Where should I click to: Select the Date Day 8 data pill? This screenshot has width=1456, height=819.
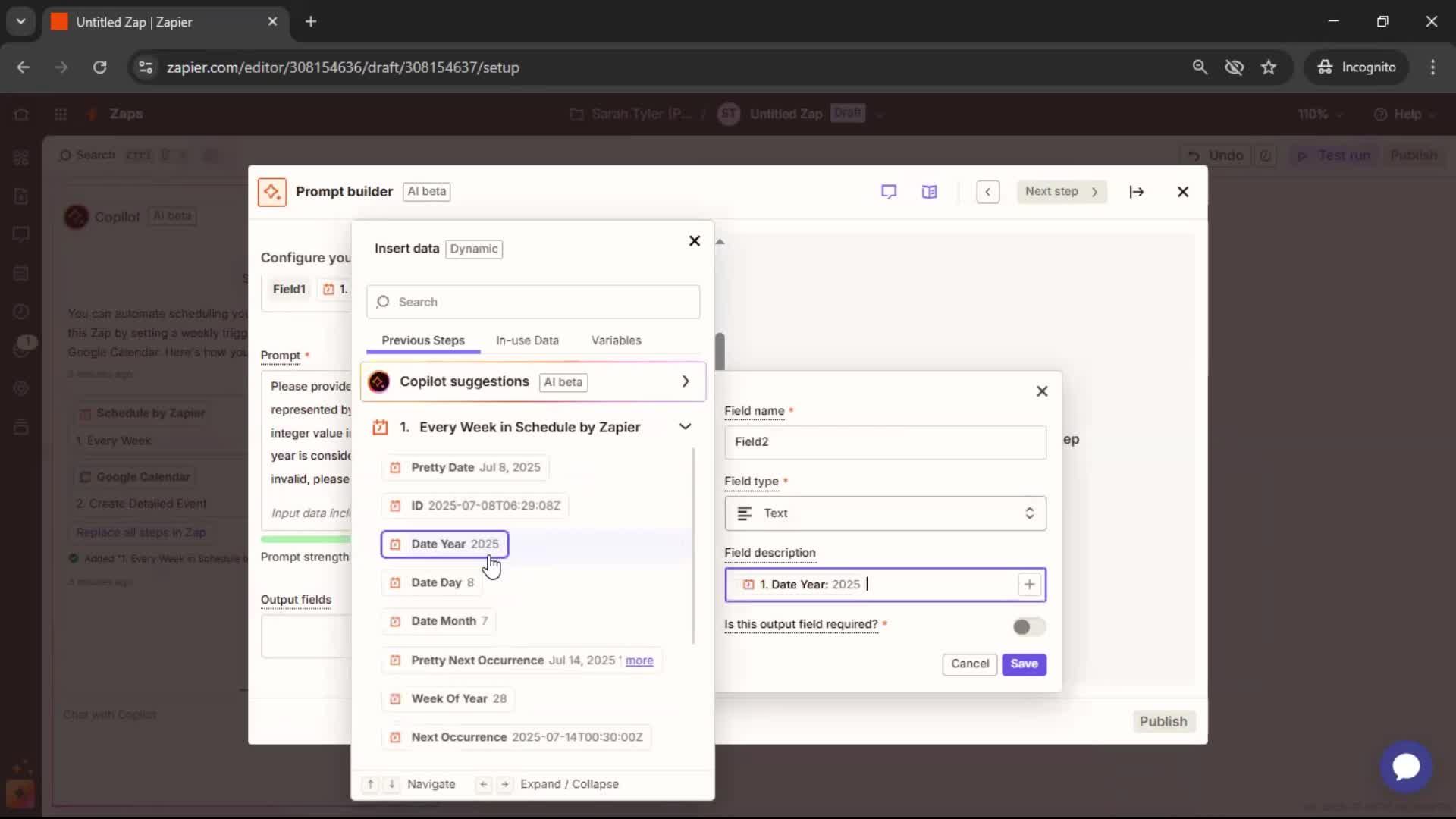coord(432,583)
